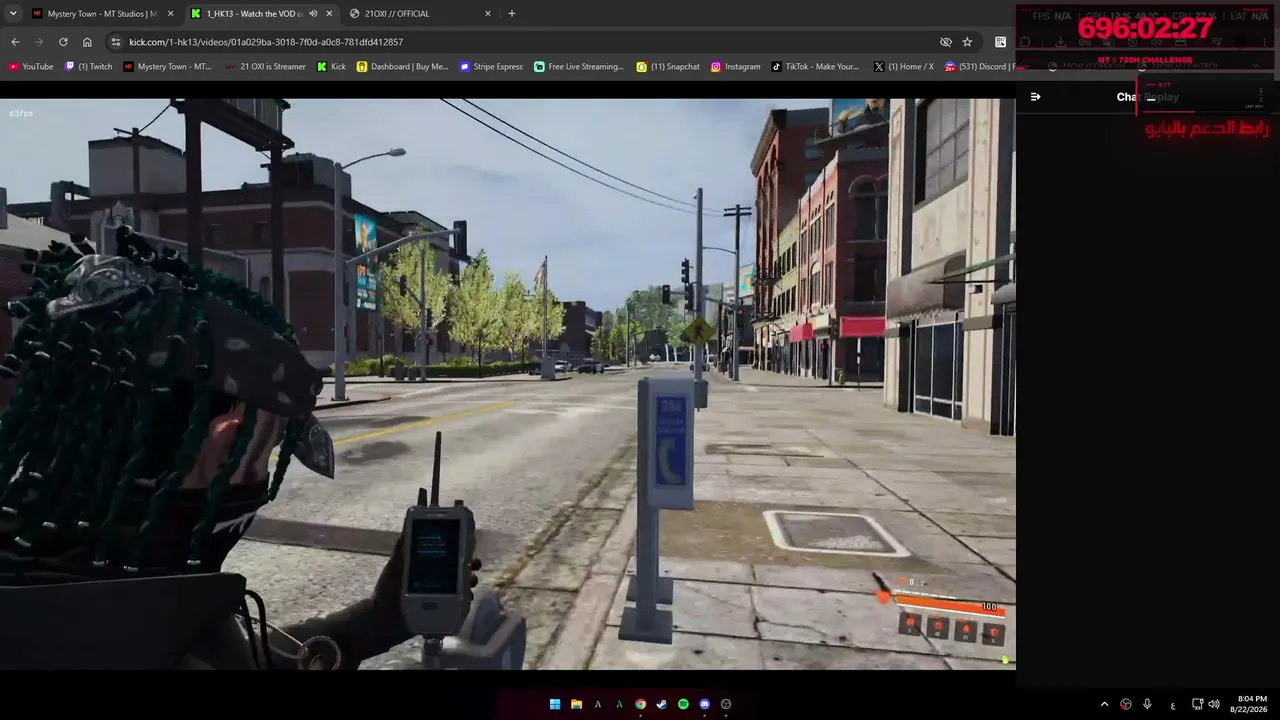Reload the Kick video page

[63, 42]
